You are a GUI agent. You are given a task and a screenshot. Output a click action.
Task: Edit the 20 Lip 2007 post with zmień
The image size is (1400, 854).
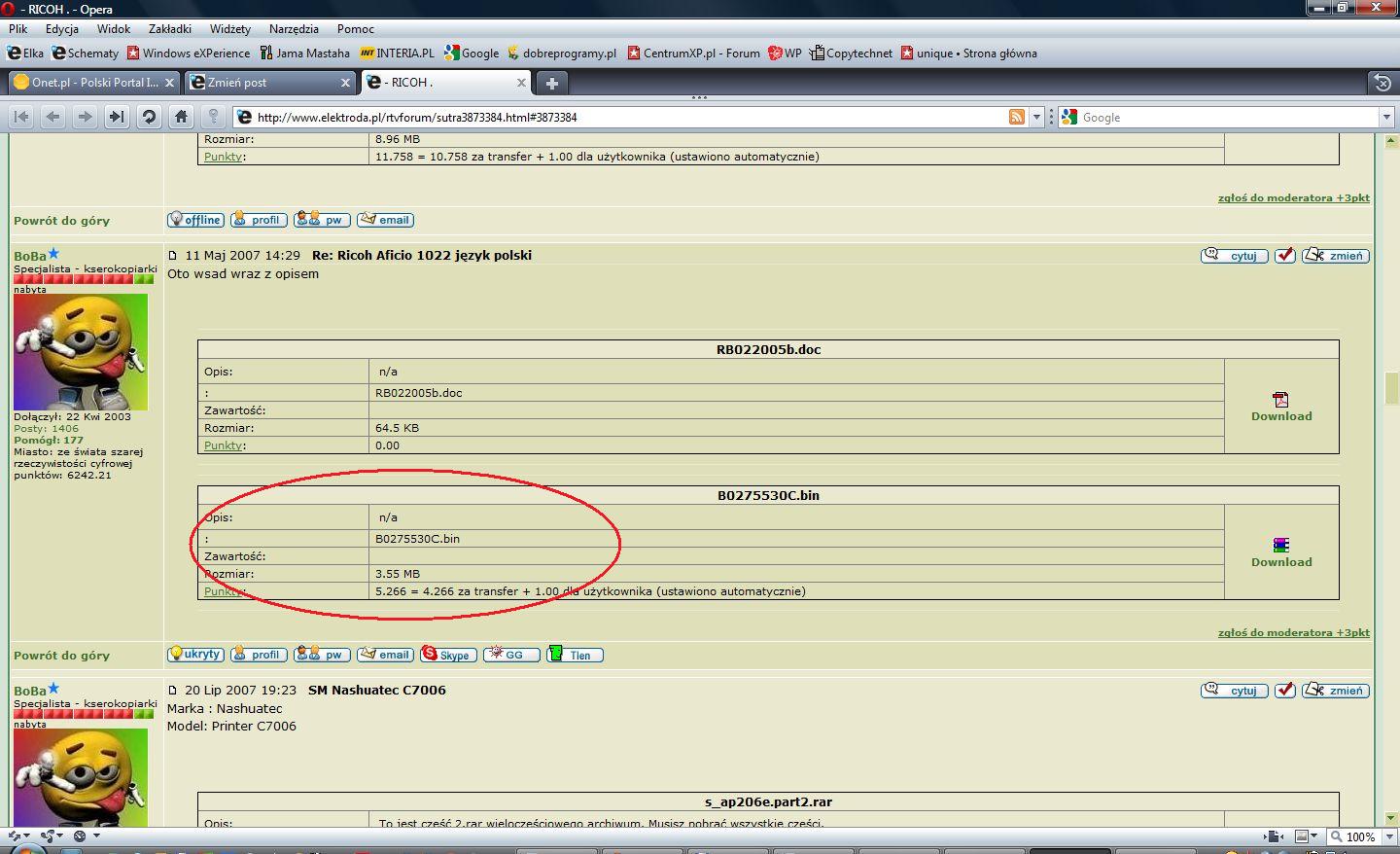coord(1336,691)
